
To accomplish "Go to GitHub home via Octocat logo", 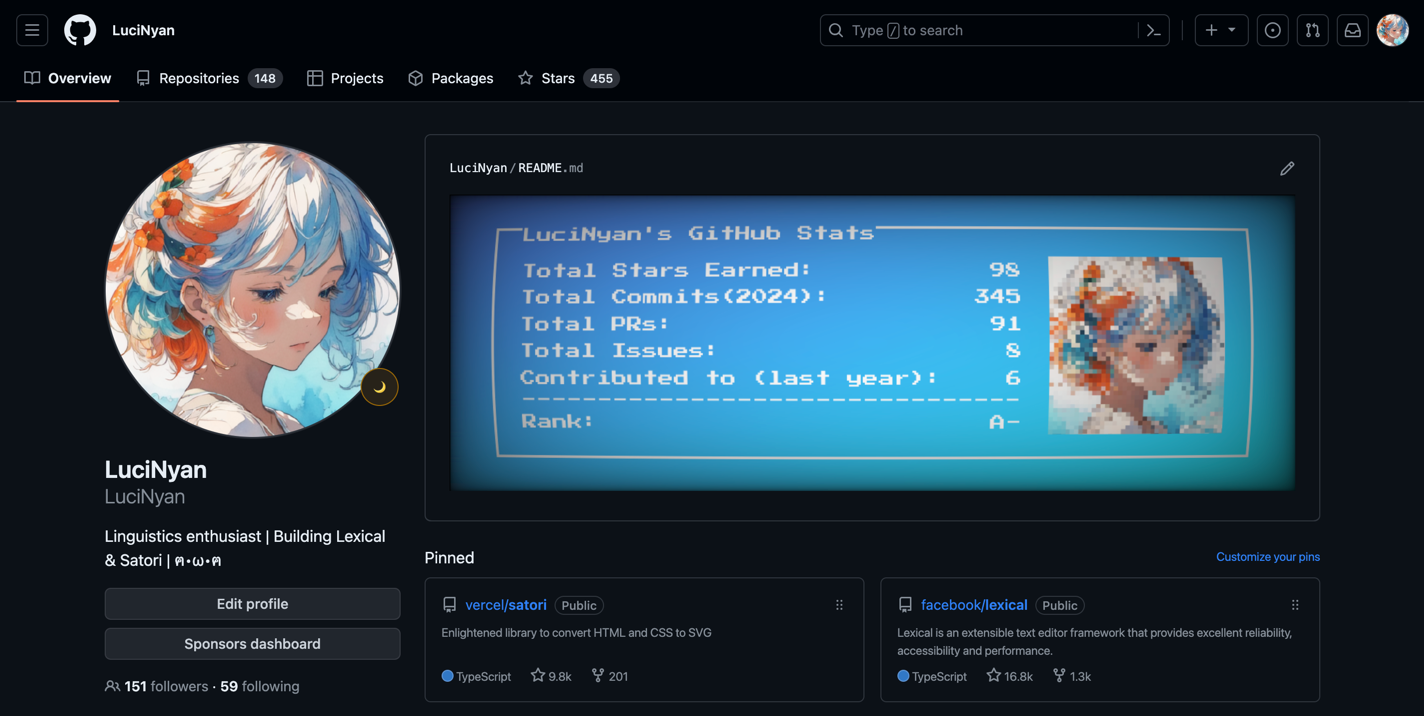I will click(80, 30).
